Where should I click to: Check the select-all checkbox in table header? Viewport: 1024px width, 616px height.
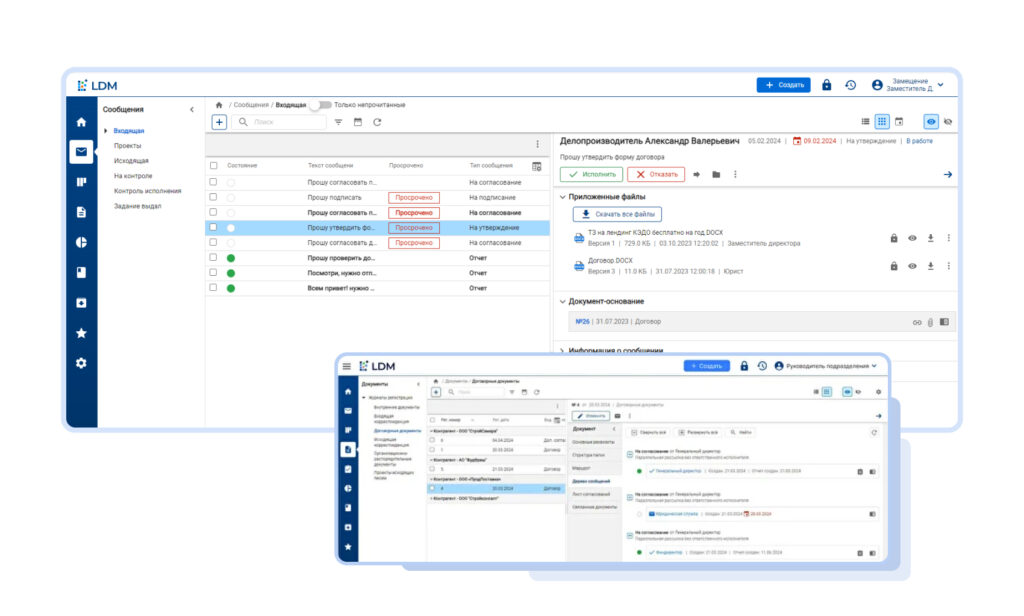pyautogui.click(x=213, y=166)
